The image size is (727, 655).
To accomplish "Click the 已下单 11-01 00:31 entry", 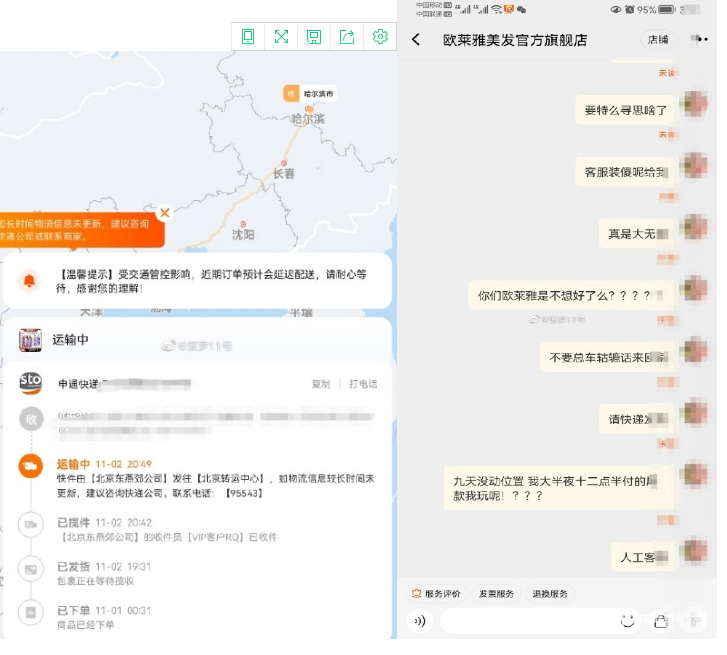I will click(104, 617).
